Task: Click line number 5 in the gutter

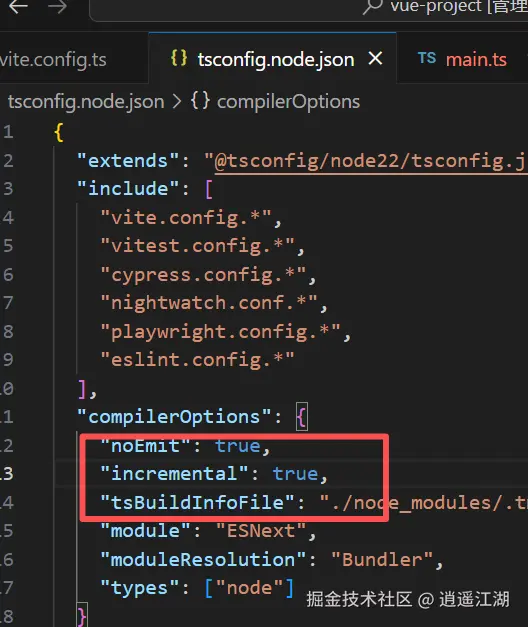Action: [x=8, y=246]
